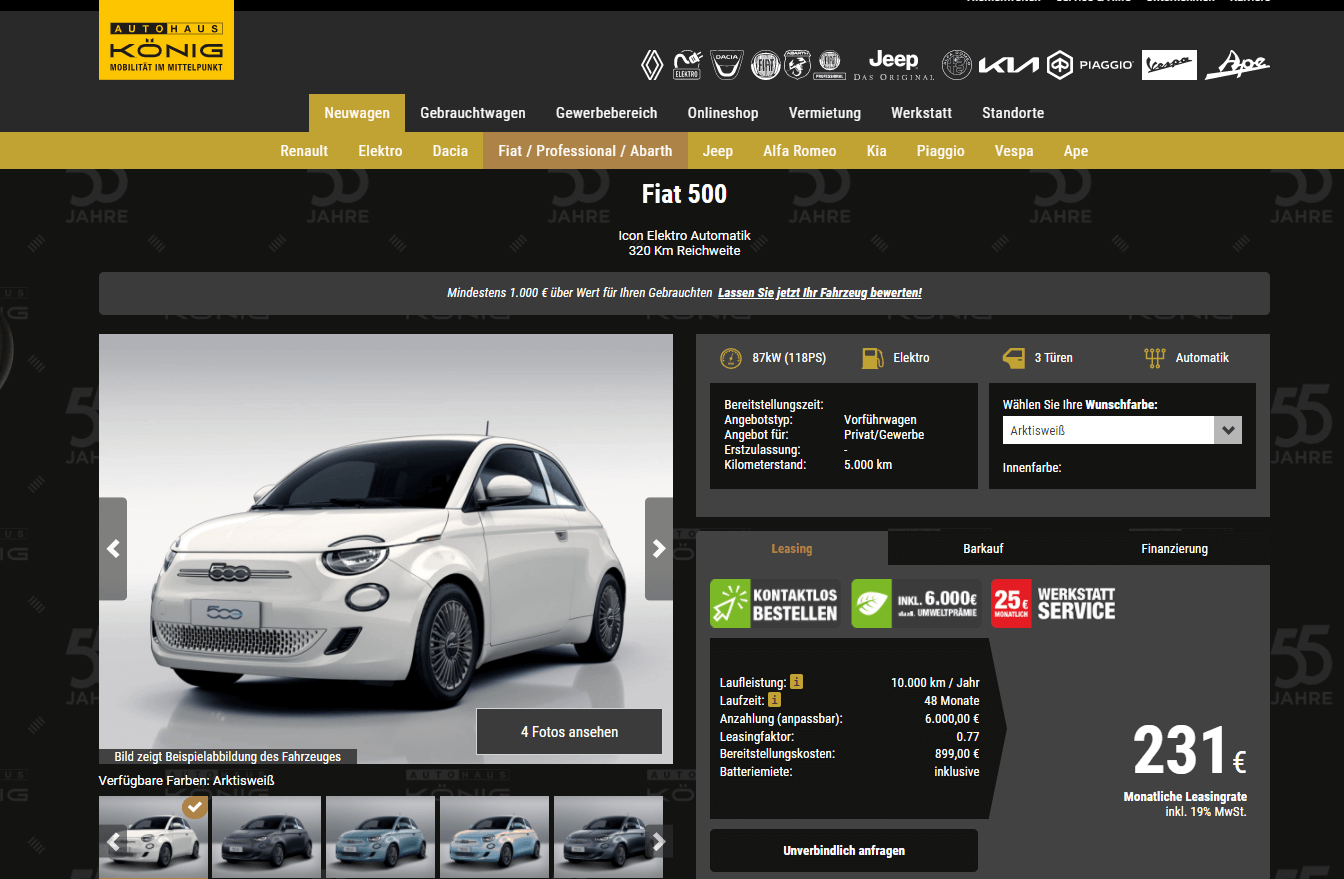
Task: Click the 6.000€ Umweltprämie badge
Action: point(916,604)
